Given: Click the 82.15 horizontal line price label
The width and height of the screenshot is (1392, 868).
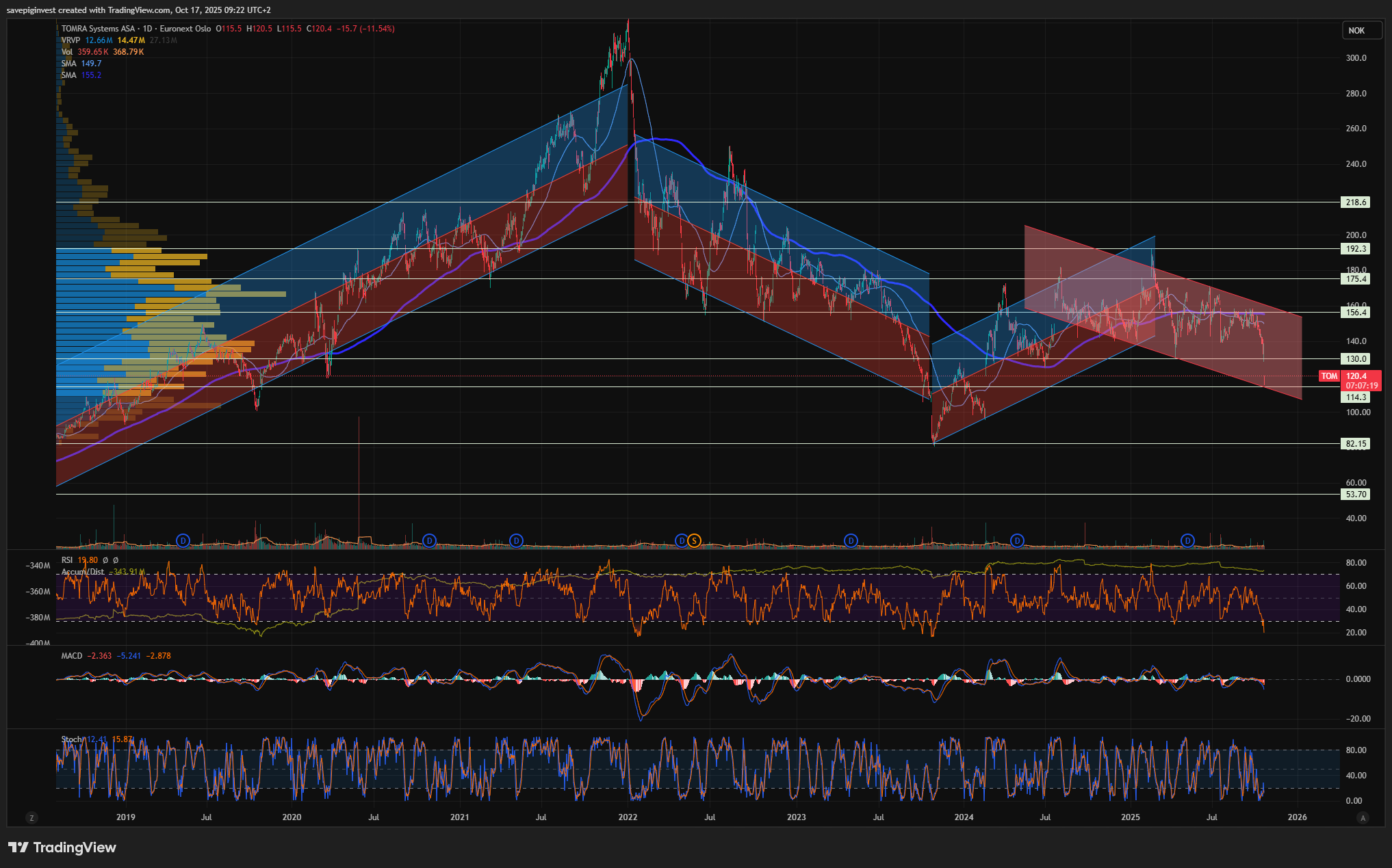Looking at the screenshot, I should coord(1356,444).
